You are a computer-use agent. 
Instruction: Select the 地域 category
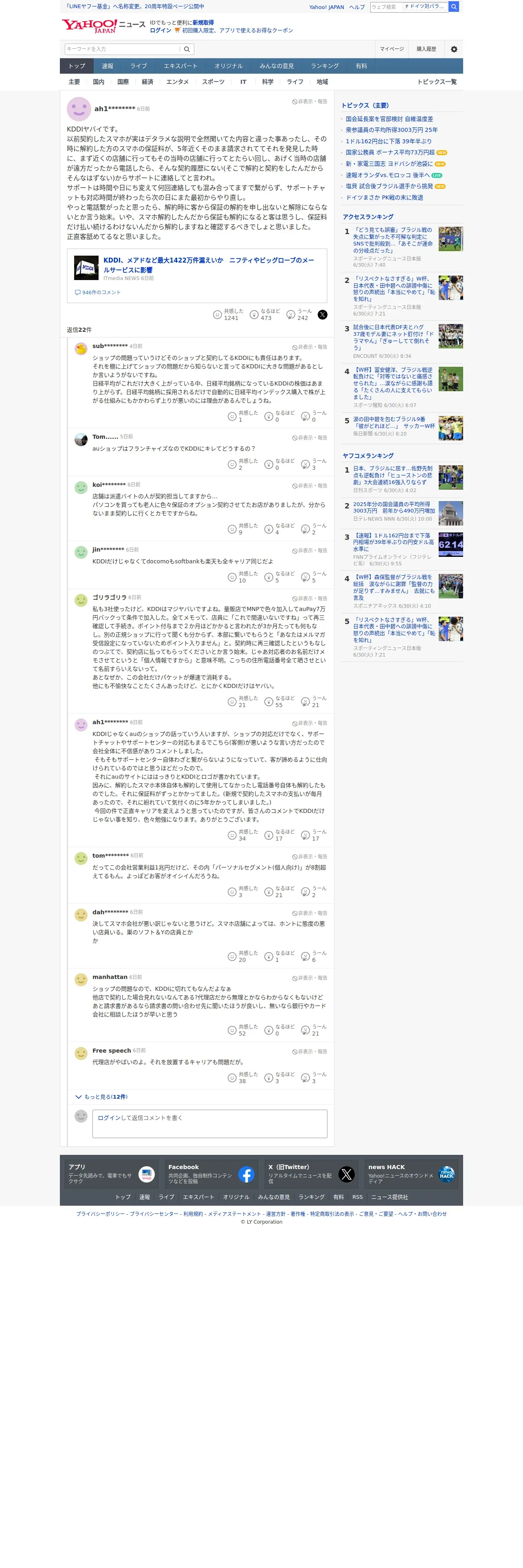(322, 81)
